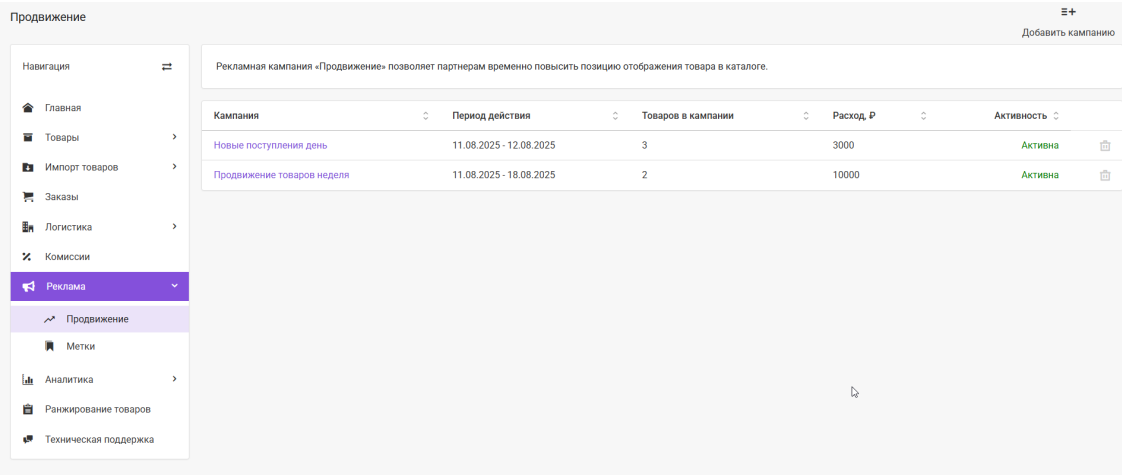
Task: Expand the Аналитика menu arrow
Action: pos(175,378)
